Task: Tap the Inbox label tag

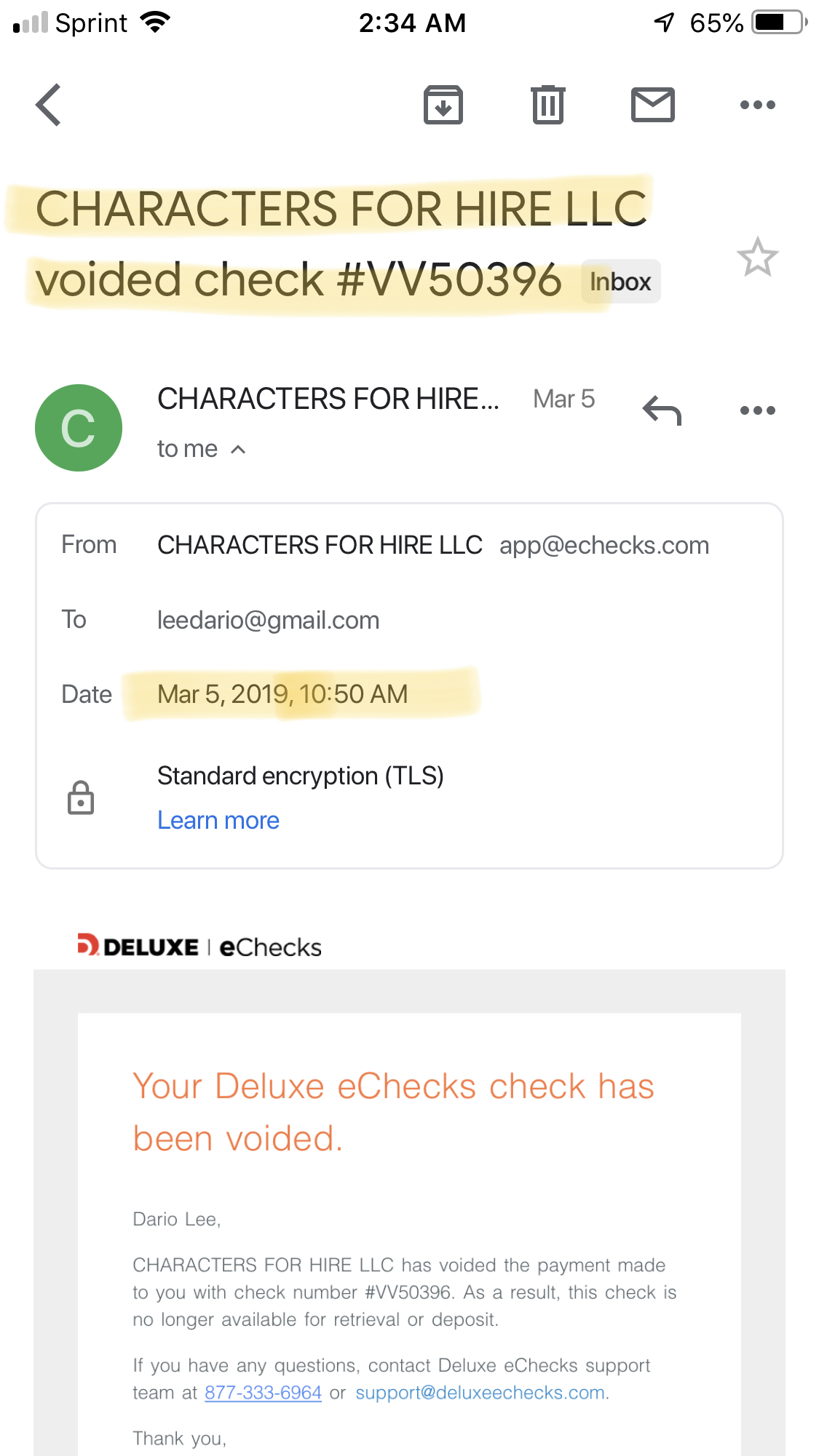Action: (x=620, y=282)
